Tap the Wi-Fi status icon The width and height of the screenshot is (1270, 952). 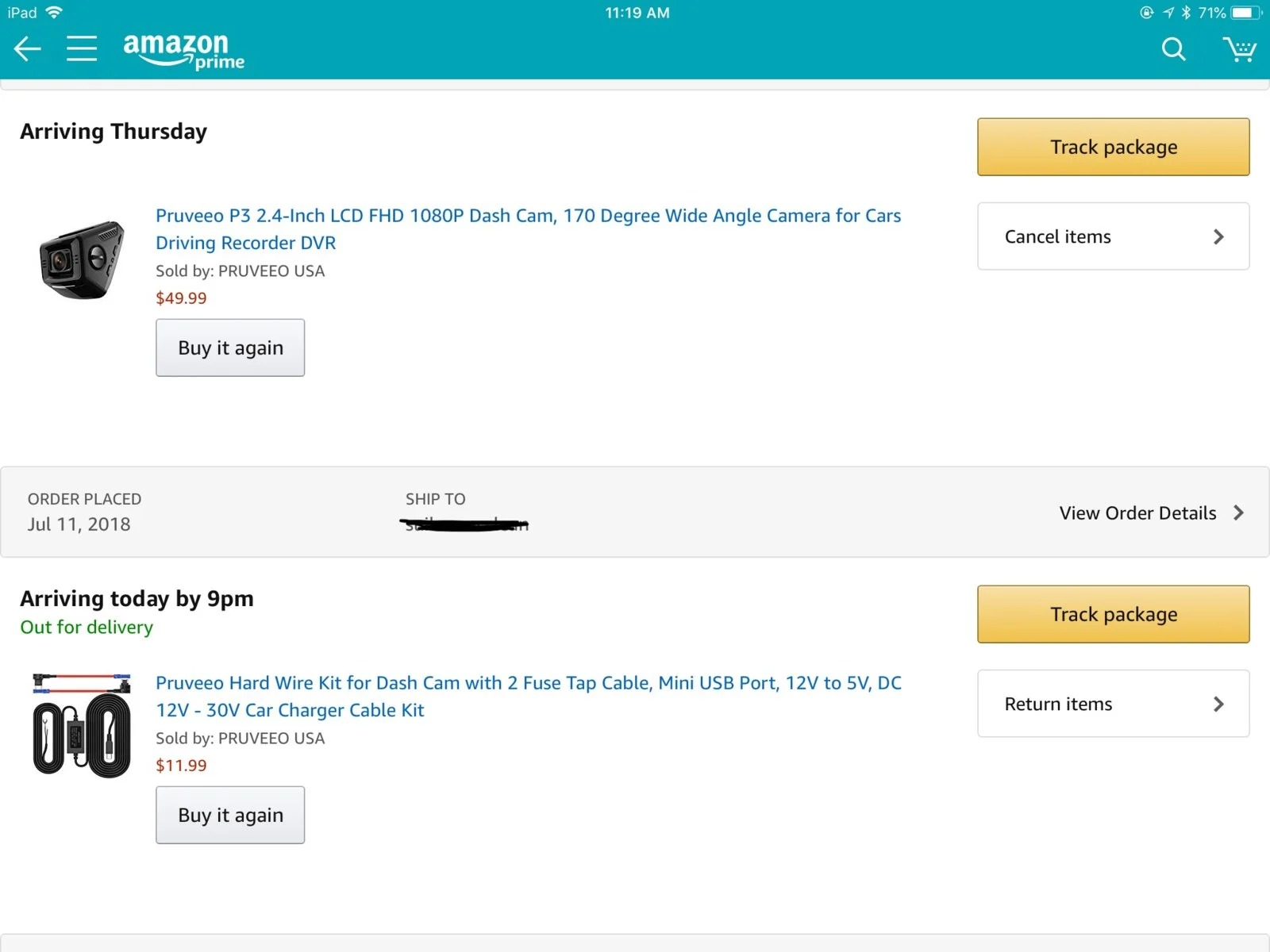coord(54,12)
